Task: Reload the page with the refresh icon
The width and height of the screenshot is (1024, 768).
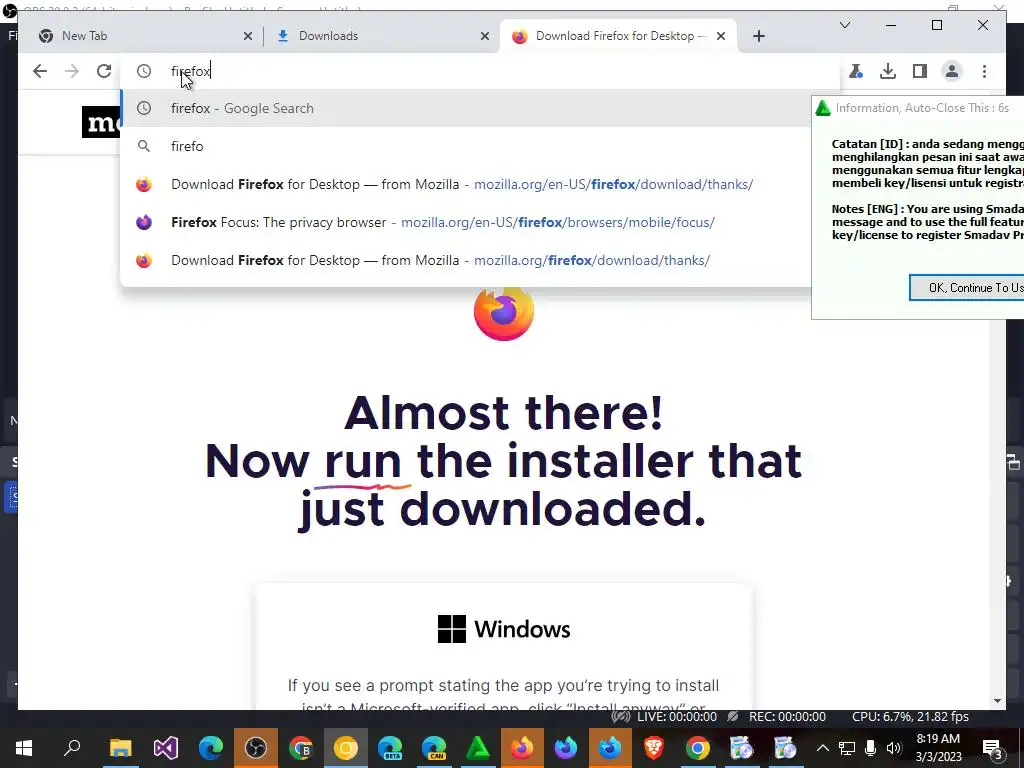Action: tap(104, 71)
